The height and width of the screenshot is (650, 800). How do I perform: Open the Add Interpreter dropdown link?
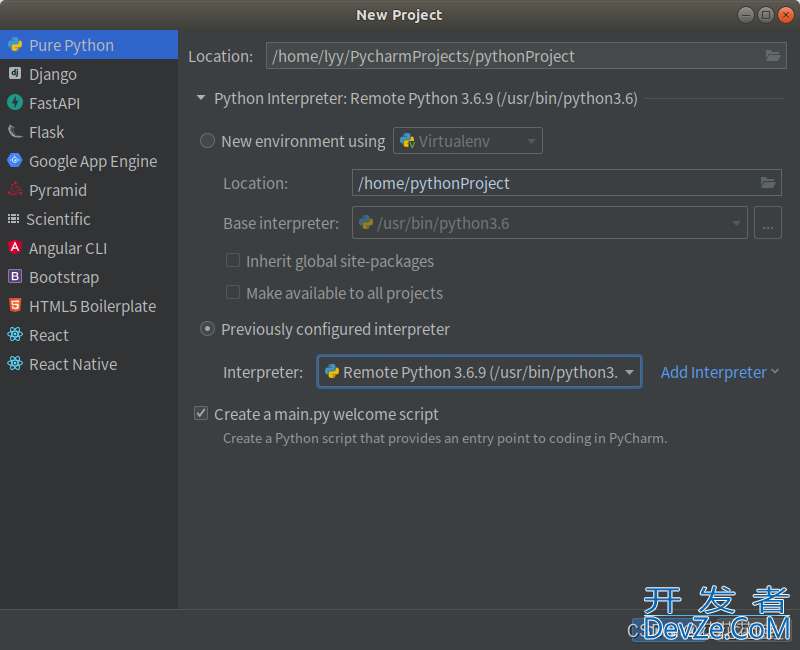(x=719, y=372)
